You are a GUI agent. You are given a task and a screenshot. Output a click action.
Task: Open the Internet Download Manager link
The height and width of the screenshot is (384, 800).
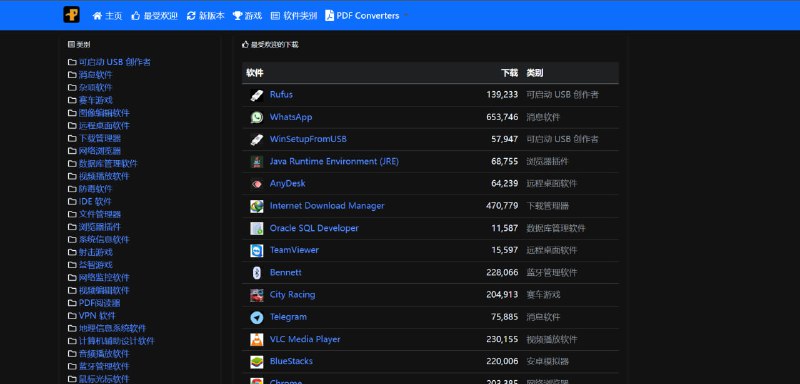coord(327,206)
